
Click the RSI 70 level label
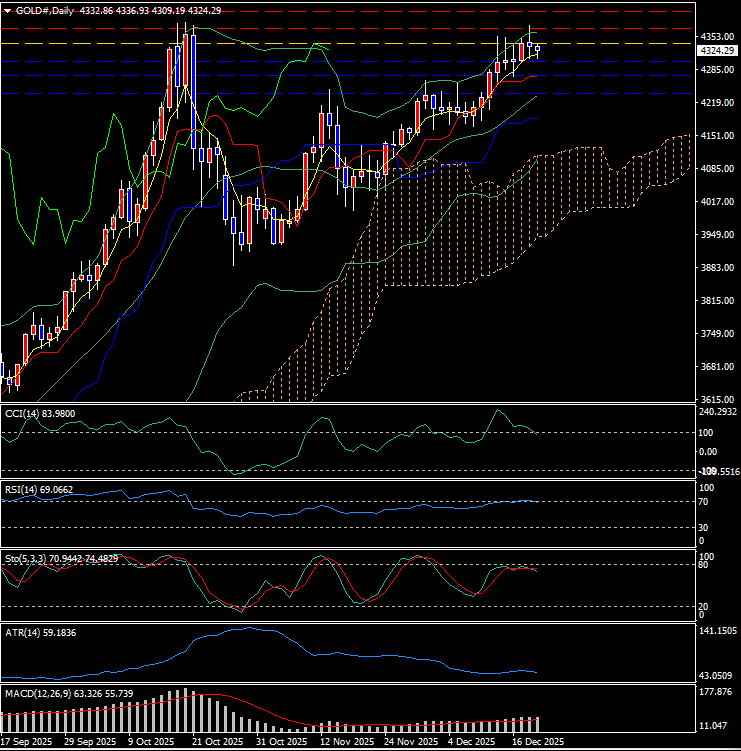705,501
